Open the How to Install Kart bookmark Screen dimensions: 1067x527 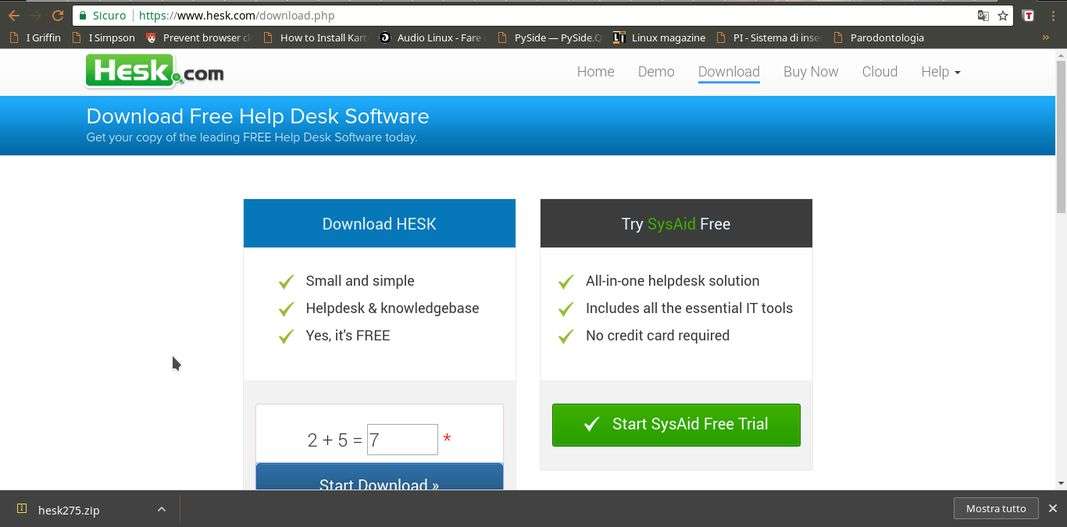(x=316, y=38)
